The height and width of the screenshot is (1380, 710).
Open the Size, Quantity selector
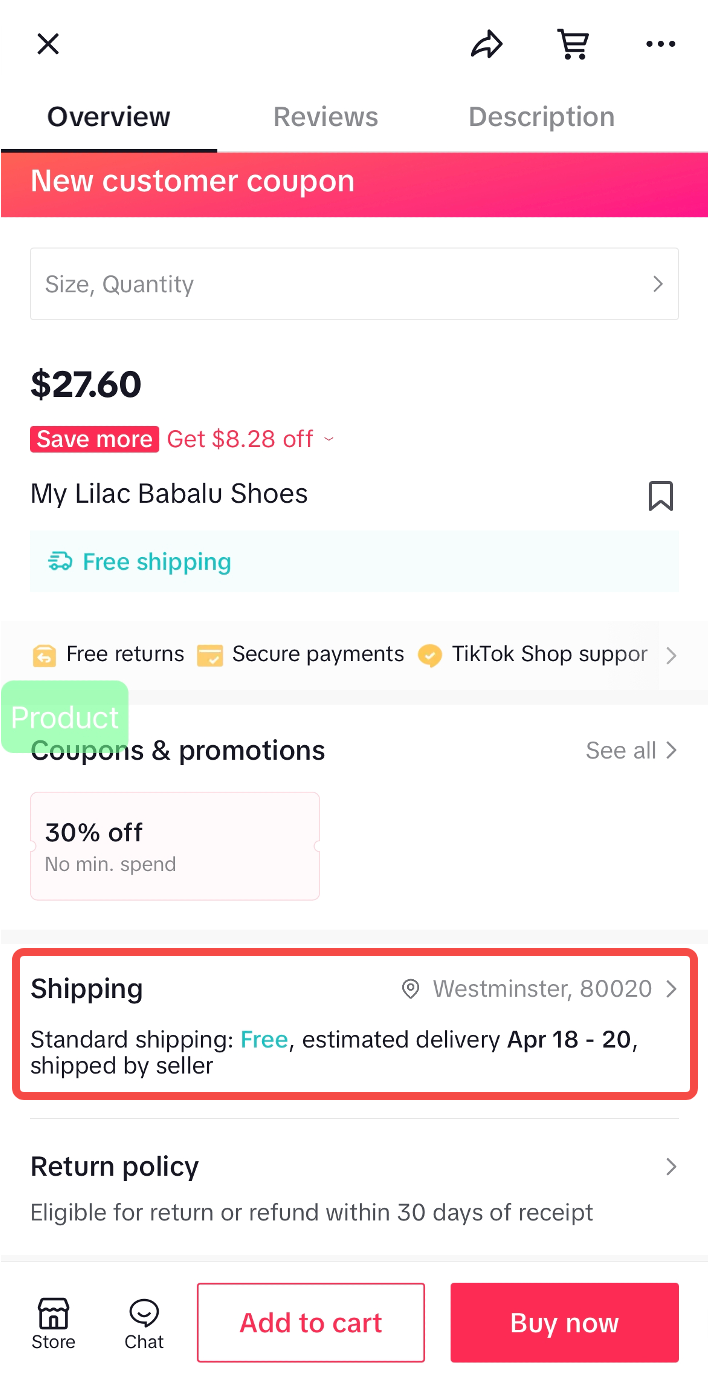[354, 284]
